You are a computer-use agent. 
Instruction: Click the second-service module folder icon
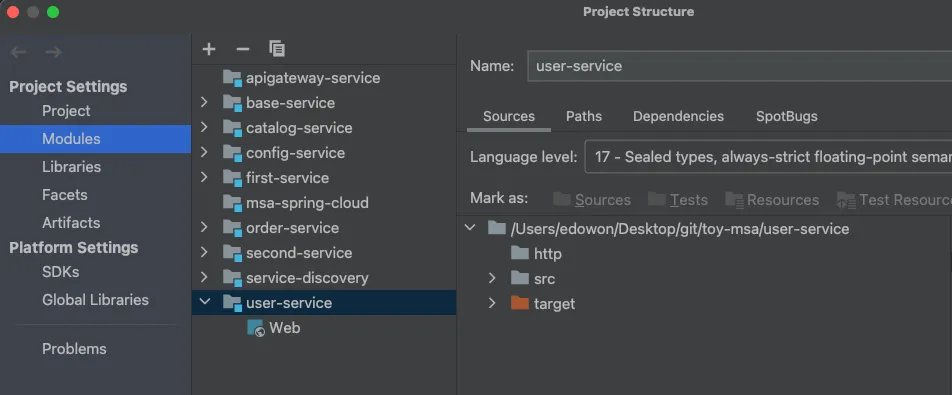point(232,252)
